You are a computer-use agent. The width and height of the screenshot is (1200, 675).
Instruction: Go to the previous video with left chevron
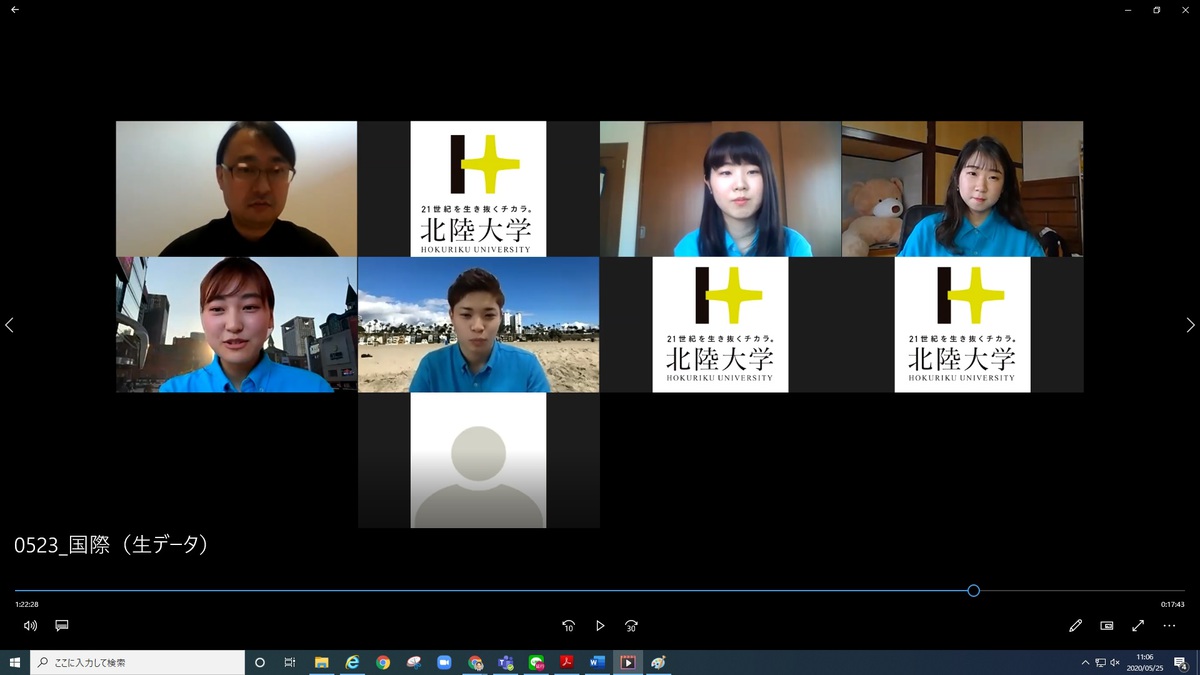[10, 325]
